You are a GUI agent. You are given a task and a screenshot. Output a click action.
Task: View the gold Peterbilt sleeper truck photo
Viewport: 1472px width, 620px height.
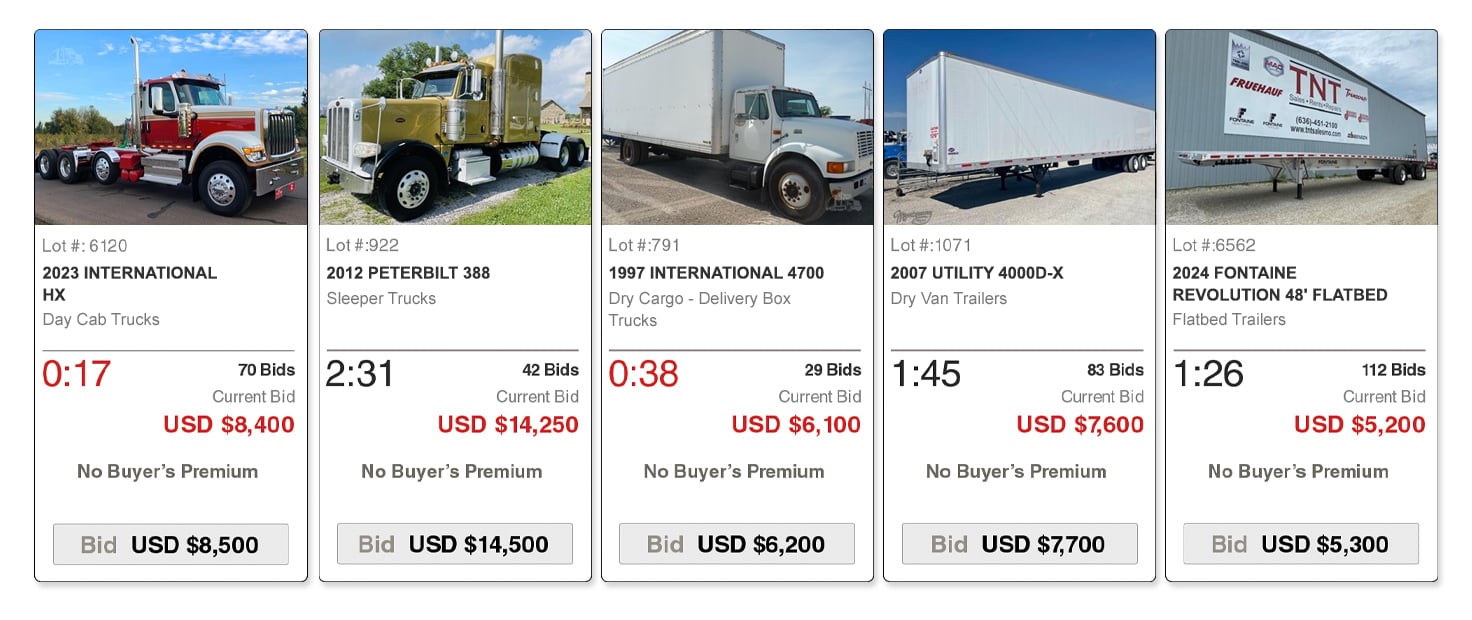[x=454, y=127]
